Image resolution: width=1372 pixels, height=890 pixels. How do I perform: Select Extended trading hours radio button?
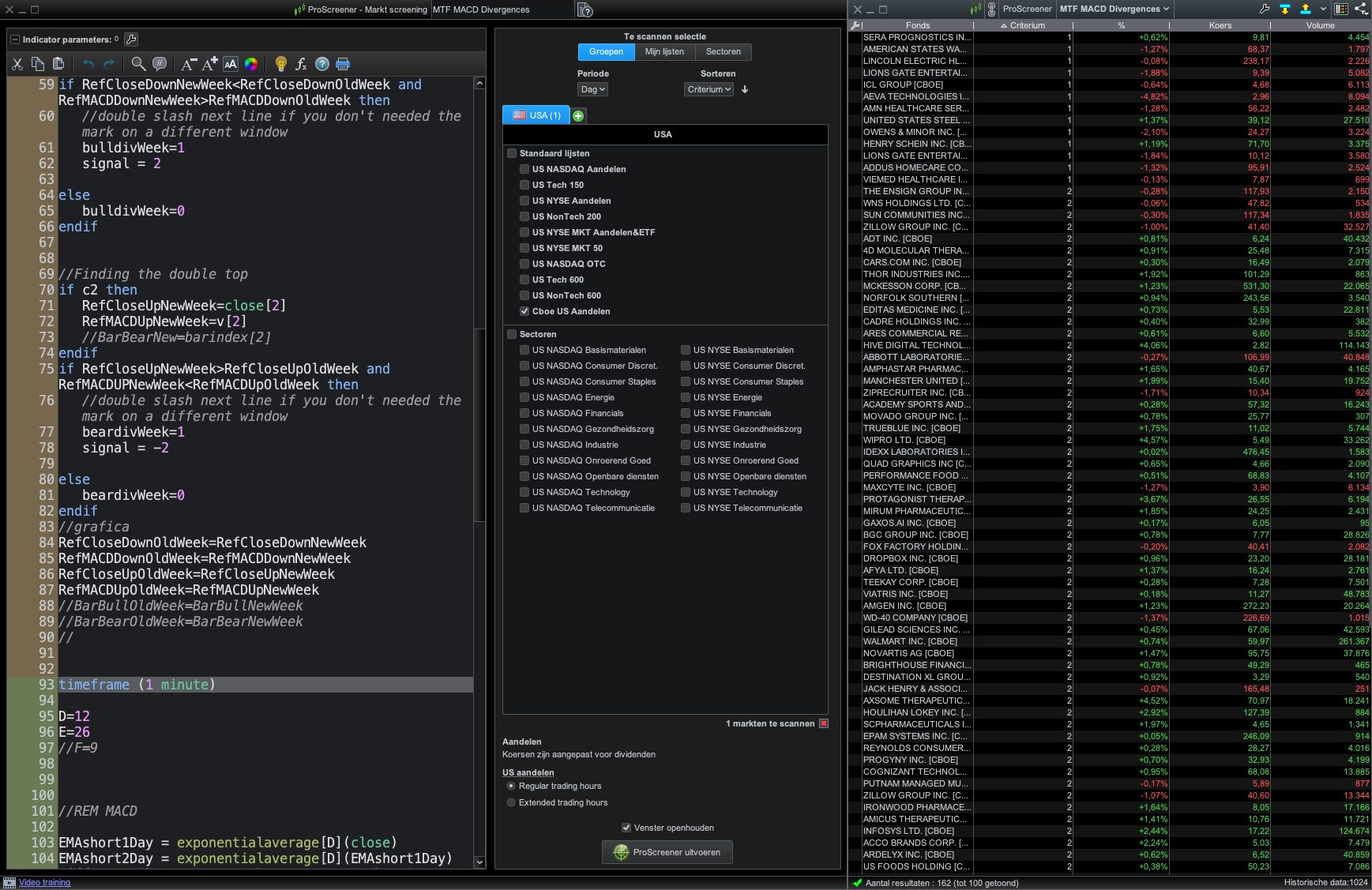511,802
